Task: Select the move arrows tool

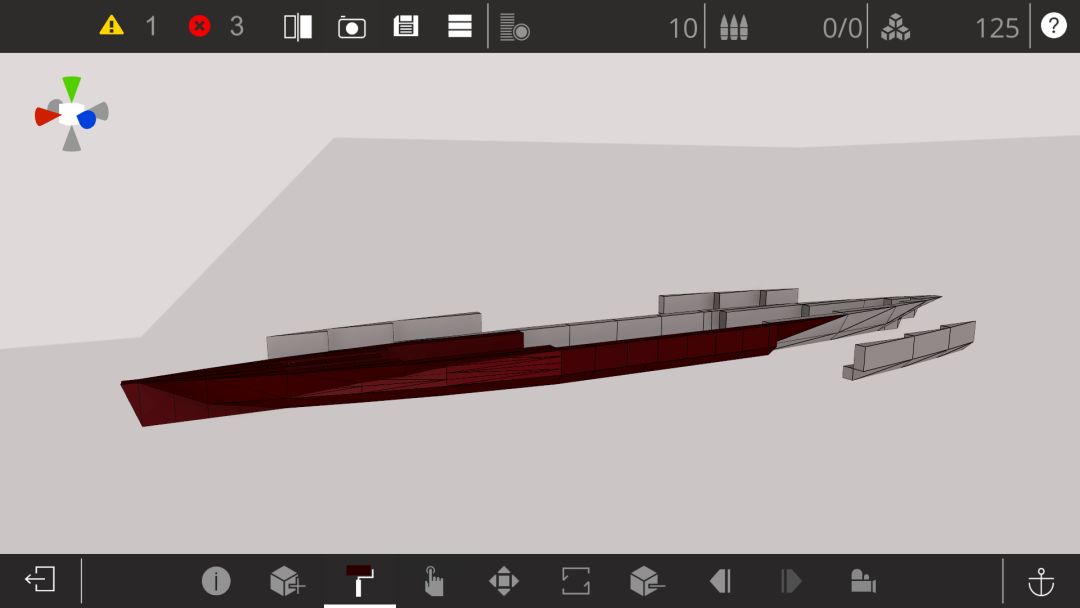Action: point(503,580)
